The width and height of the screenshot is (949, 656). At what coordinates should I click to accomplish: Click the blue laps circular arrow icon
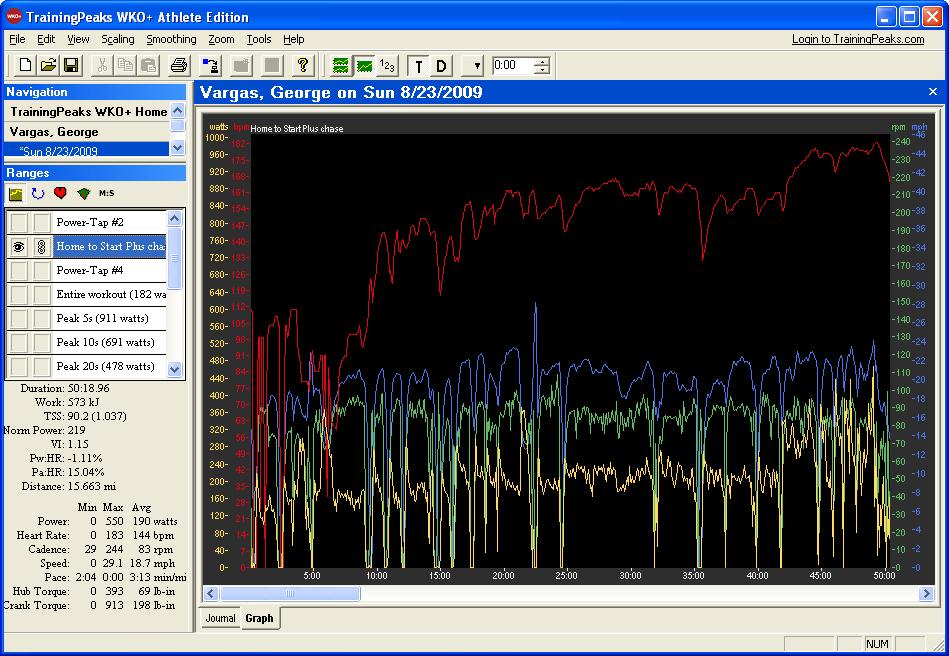click(x=38, y=193)
